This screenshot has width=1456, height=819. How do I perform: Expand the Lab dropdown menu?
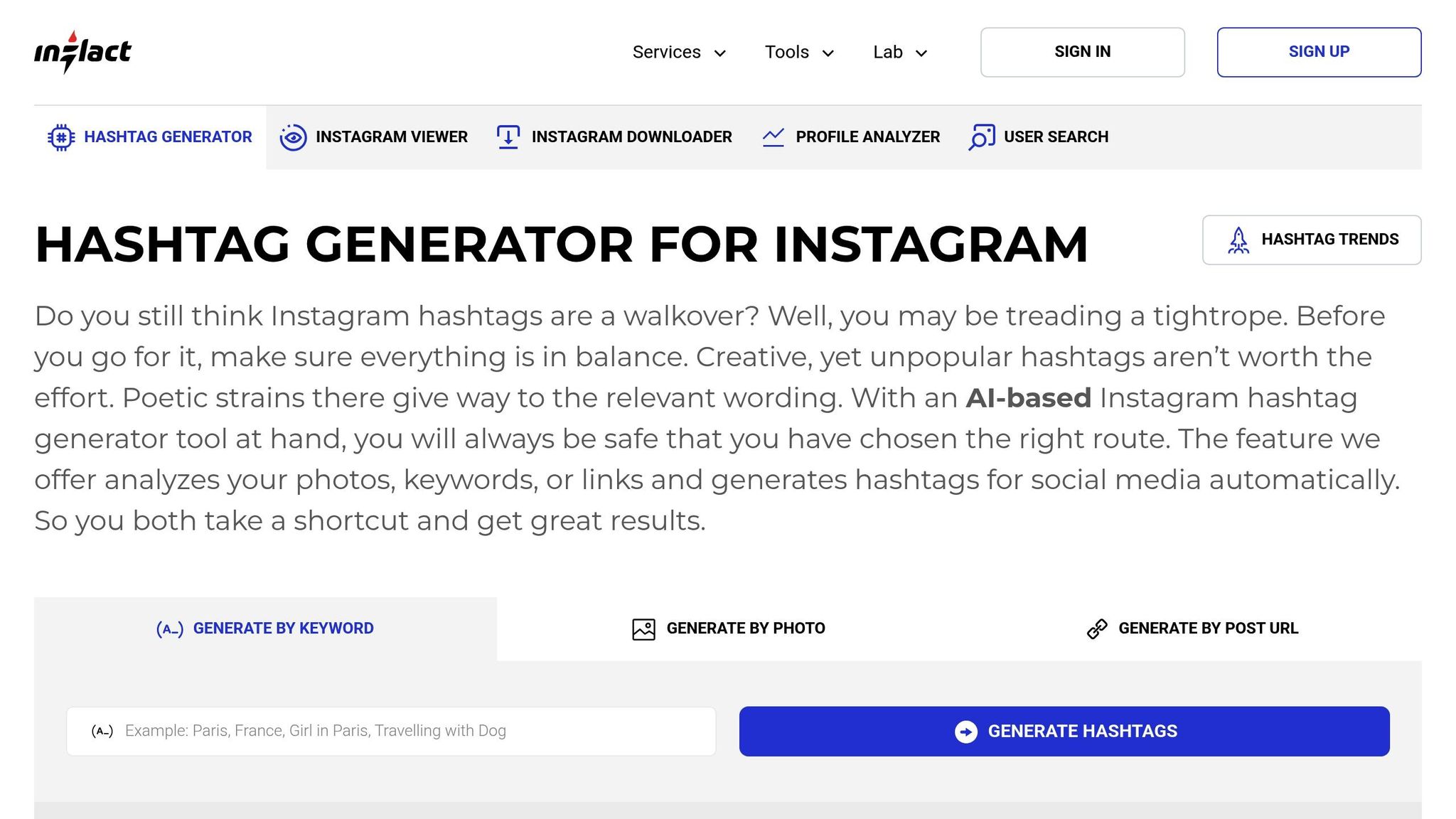900,53
